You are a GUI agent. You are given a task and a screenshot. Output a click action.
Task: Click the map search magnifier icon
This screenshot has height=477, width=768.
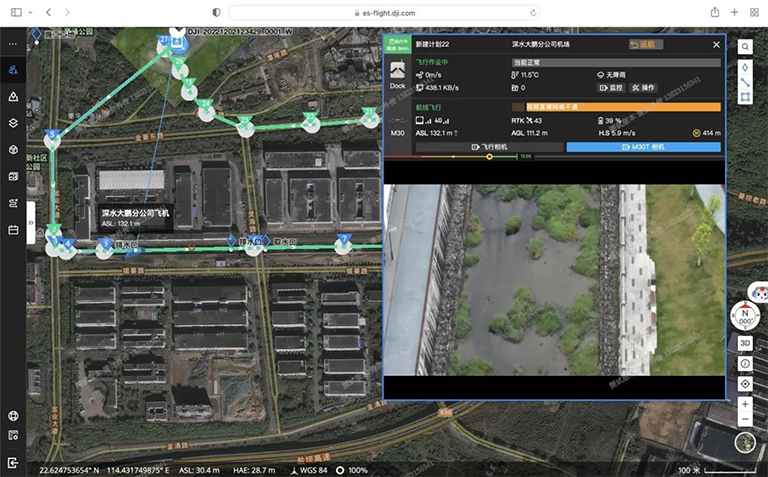point(745,47)
